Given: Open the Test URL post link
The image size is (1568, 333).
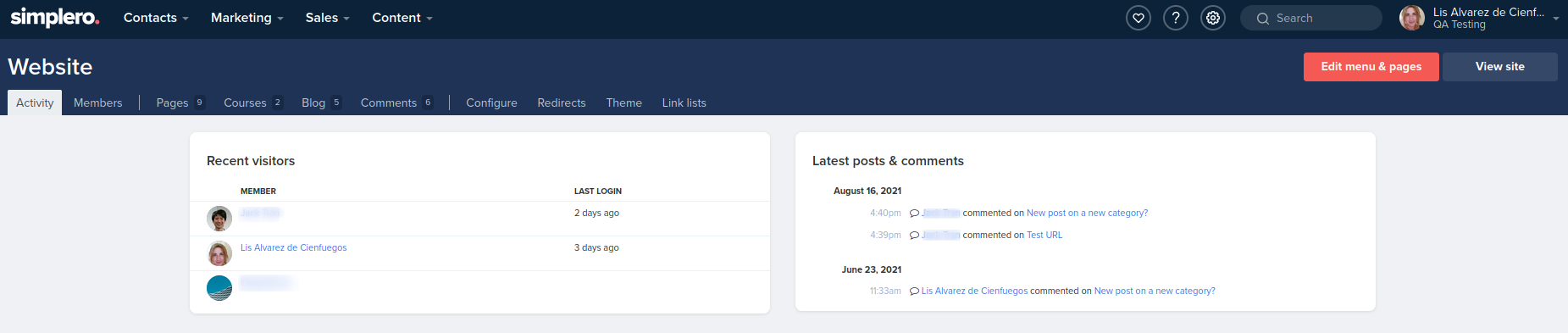Looking at the screenshot, I should click(1044, 236).
